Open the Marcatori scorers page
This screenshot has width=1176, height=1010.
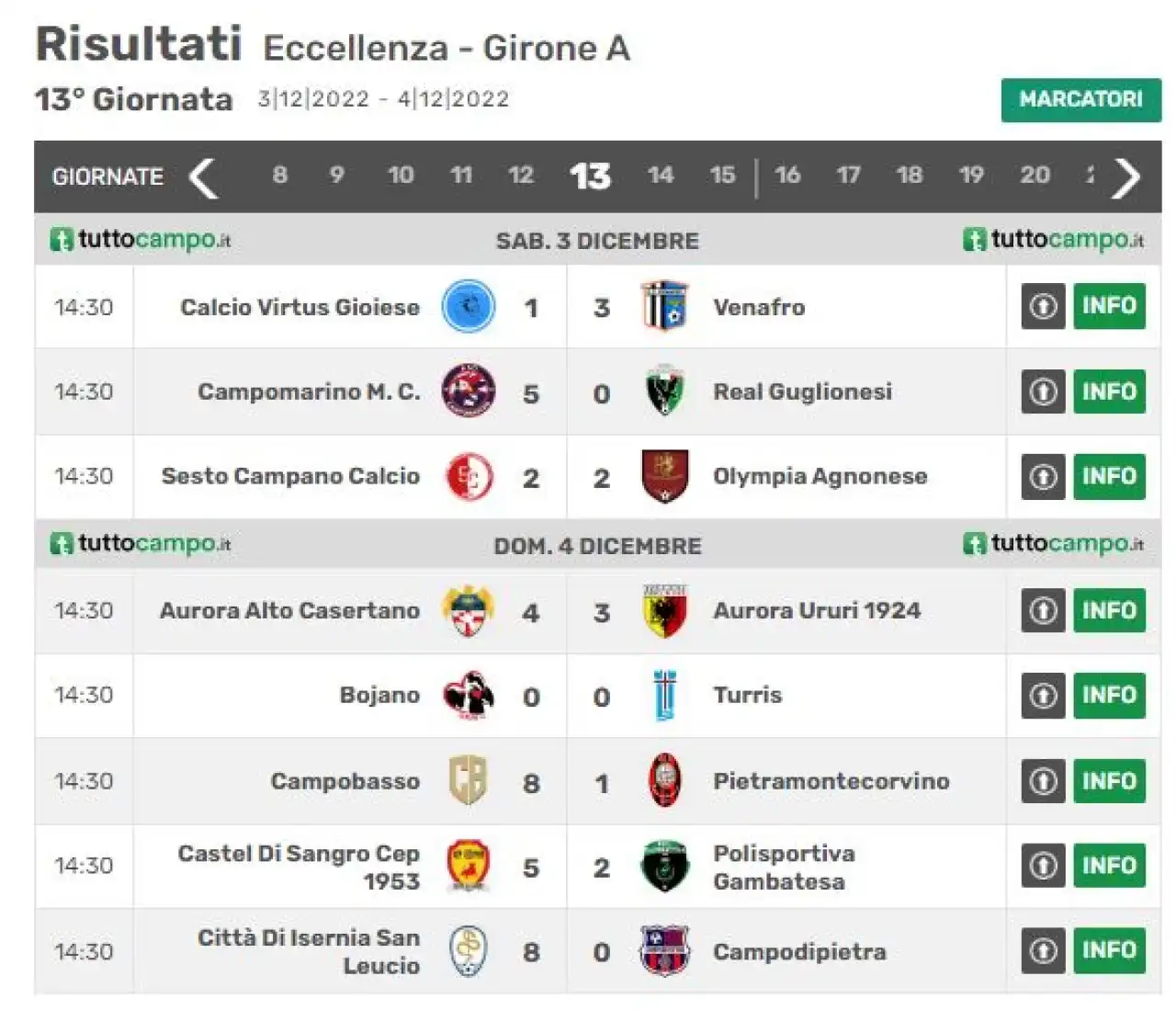[1080, 99]
